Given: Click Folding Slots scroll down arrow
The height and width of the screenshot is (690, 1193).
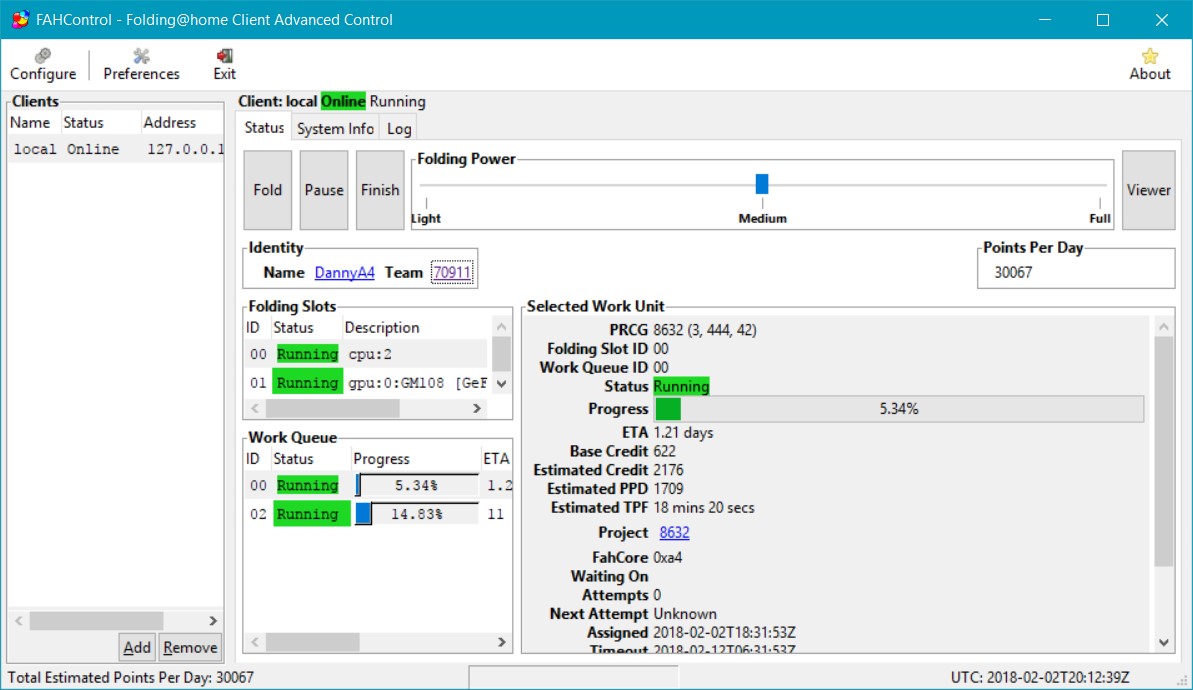Looking at the screenshot, I should tap(501, 383).
